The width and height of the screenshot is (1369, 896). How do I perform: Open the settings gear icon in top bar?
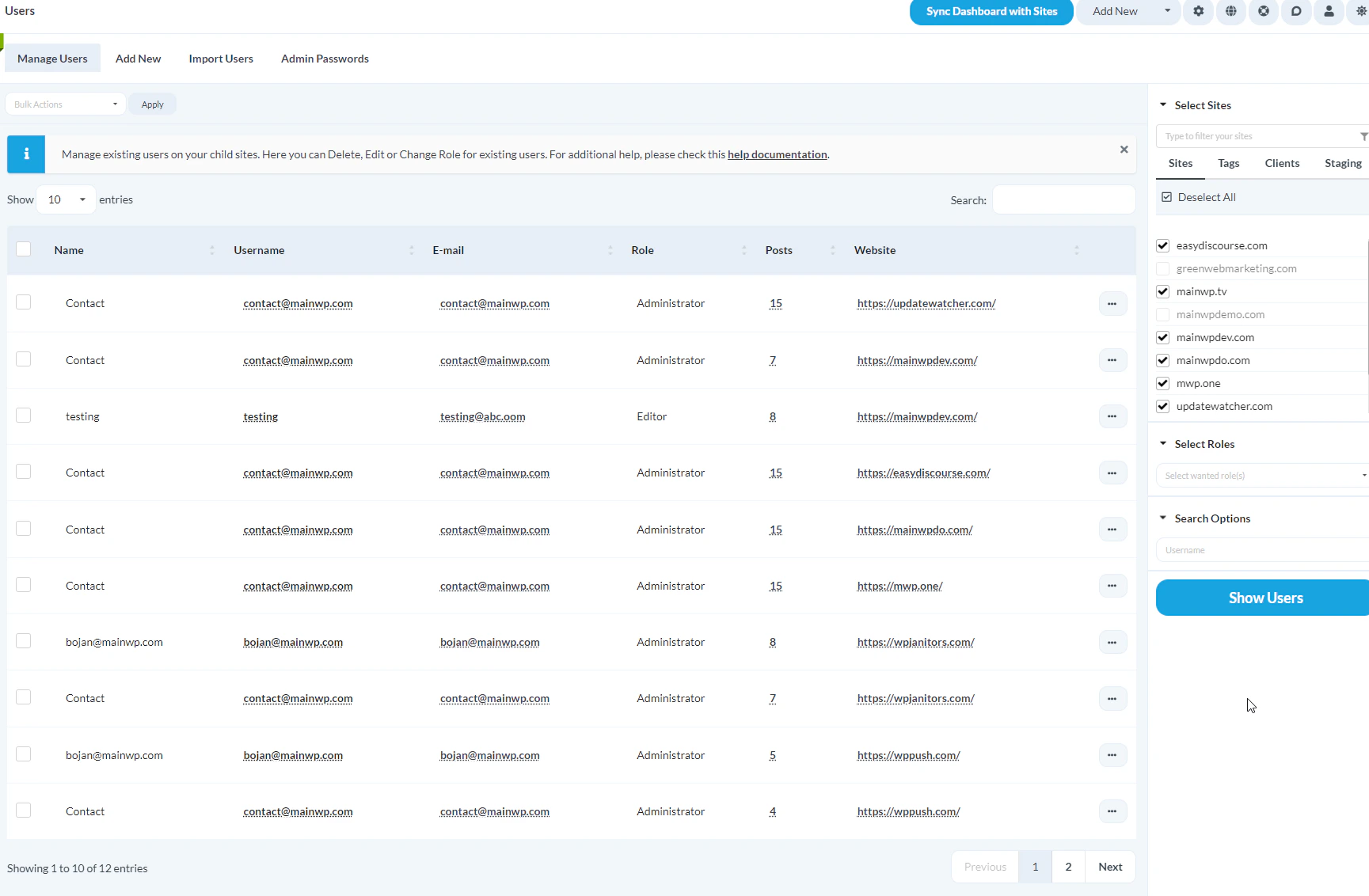(1199, 11)
